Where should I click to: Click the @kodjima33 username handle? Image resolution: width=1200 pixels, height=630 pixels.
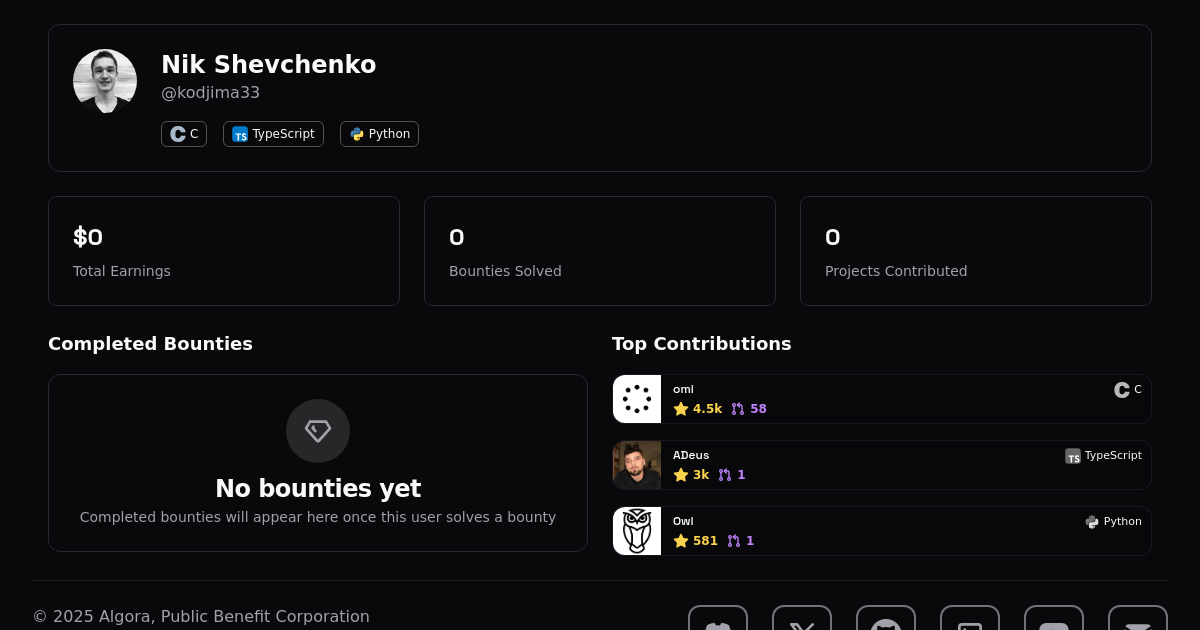210,93
